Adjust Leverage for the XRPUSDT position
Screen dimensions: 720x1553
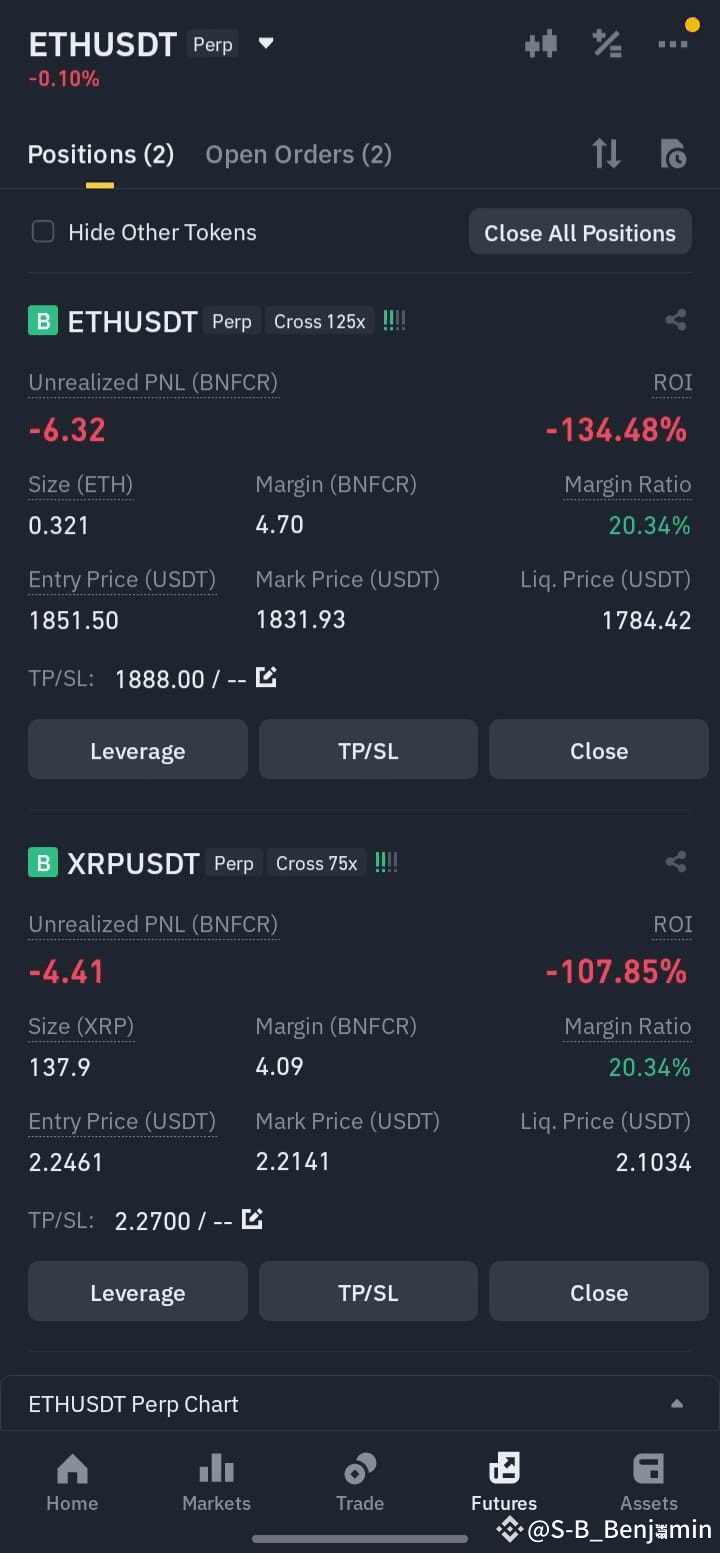(137, 1291)
